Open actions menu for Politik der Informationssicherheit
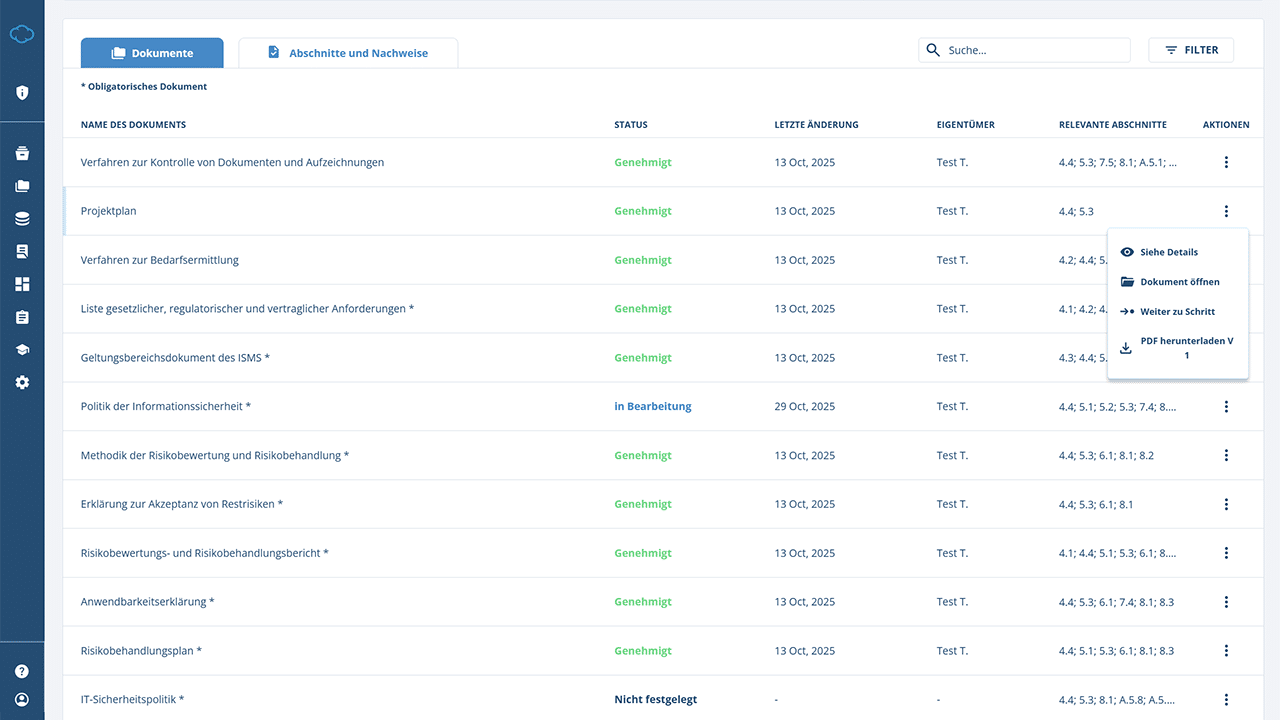 (1226, 407)
